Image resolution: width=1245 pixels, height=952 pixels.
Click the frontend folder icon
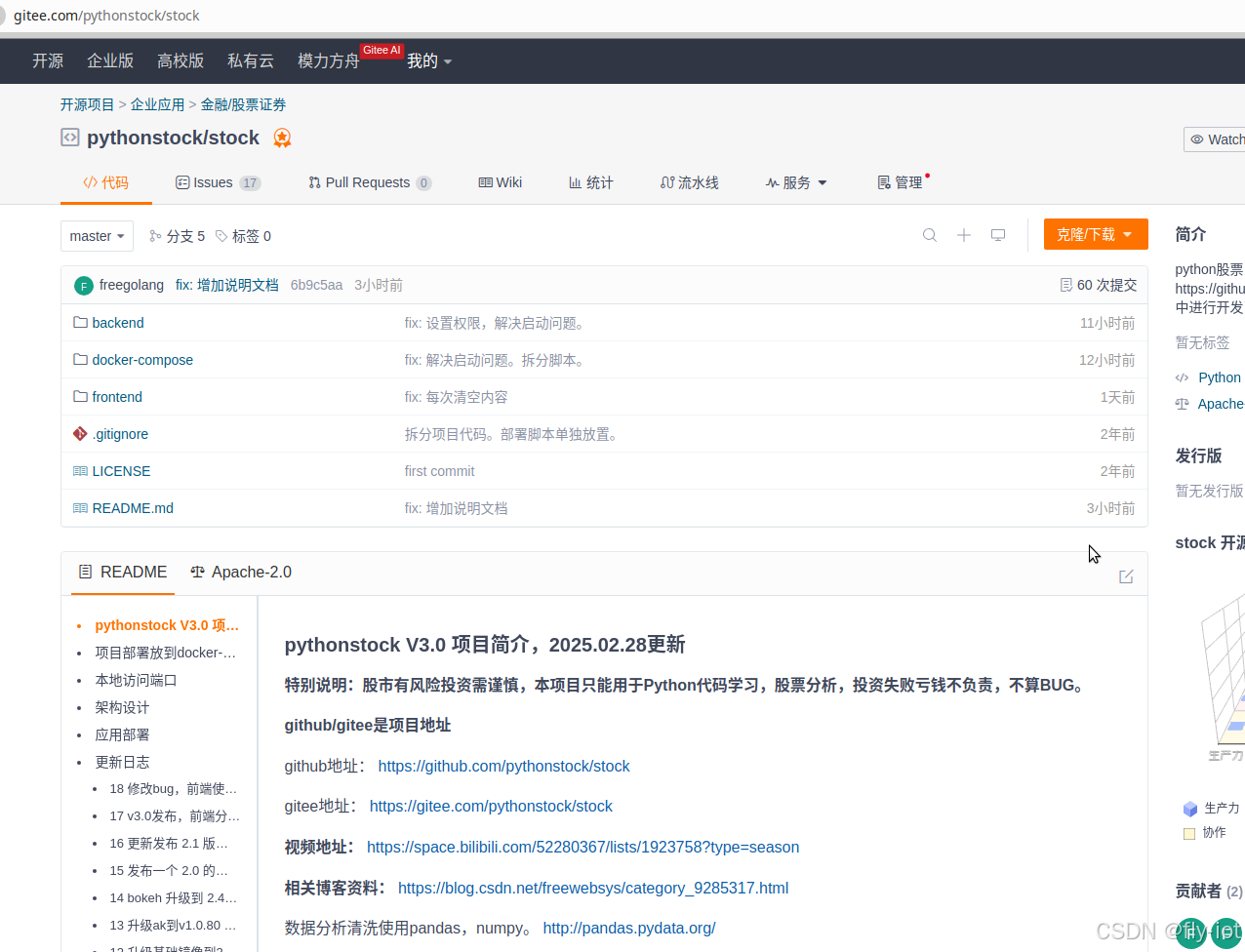coord(81,396)
